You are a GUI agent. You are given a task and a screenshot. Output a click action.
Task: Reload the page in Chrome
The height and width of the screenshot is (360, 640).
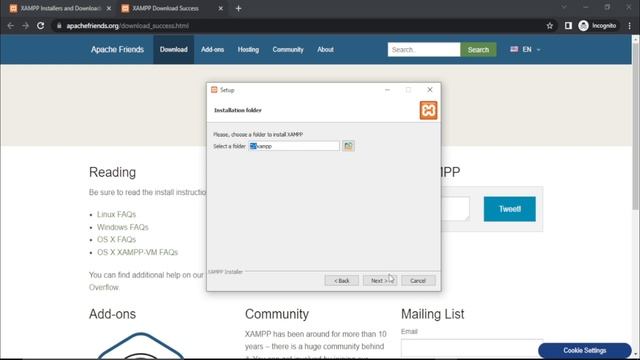tap(40, 26)
